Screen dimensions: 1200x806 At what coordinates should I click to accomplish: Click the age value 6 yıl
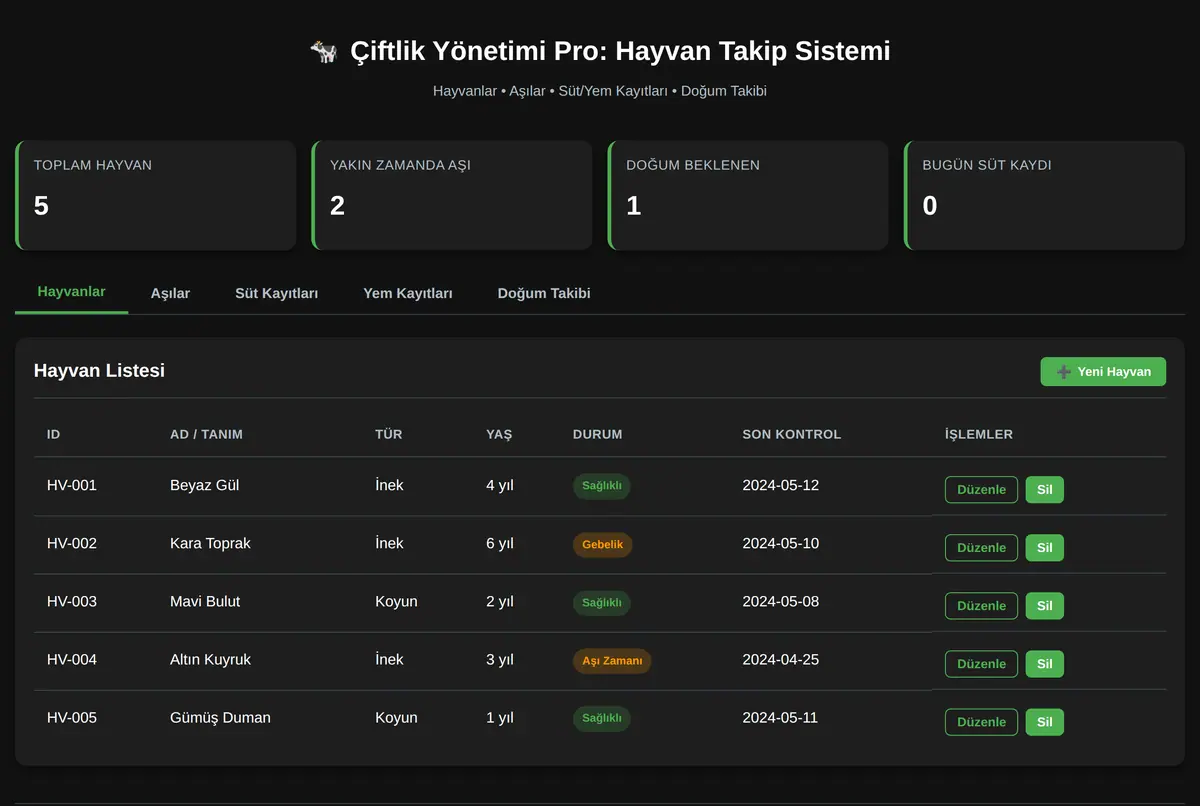(x=500, y=543)
